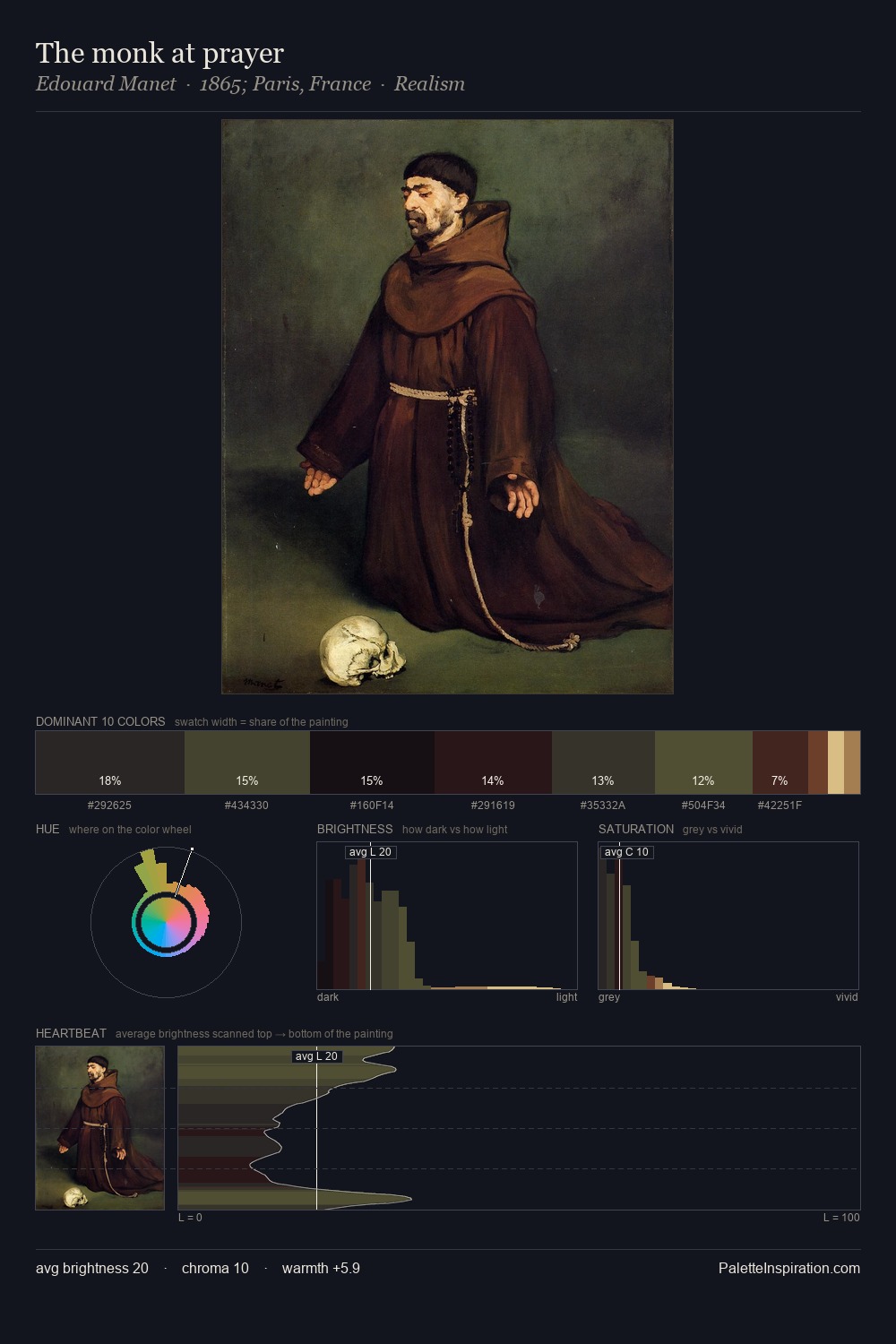
Task: Click the 'avg L 20' label in Heartbeat chart
Action: (x=317, y=1056)
